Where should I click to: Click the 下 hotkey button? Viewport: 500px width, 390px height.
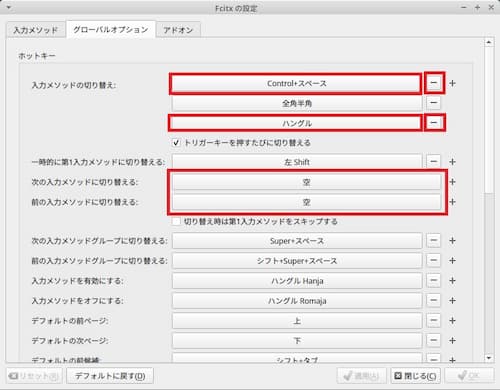click(297, 341)
